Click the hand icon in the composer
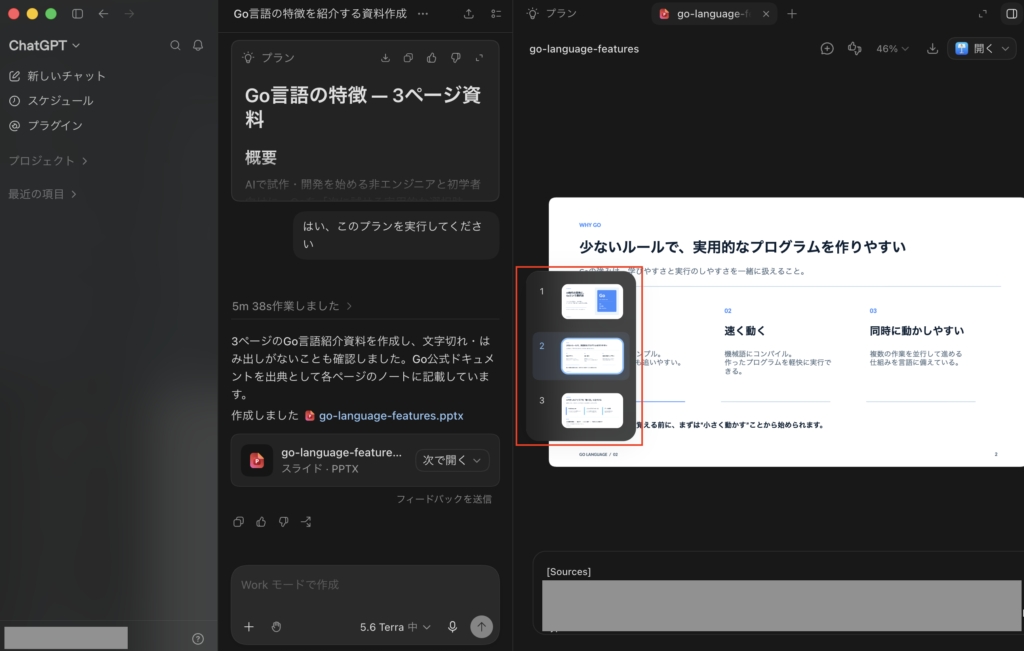This screenshot has width=1024, height=651. click(x=276, y=627)
